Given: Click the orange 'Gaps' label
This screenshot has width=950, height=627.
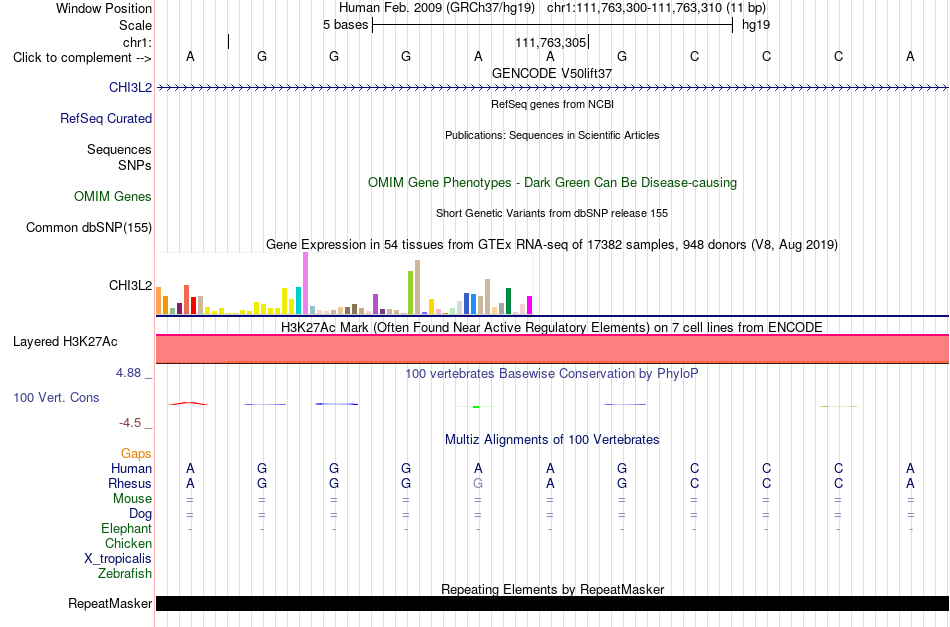Looking at the screenshot, I should (136, 453).
